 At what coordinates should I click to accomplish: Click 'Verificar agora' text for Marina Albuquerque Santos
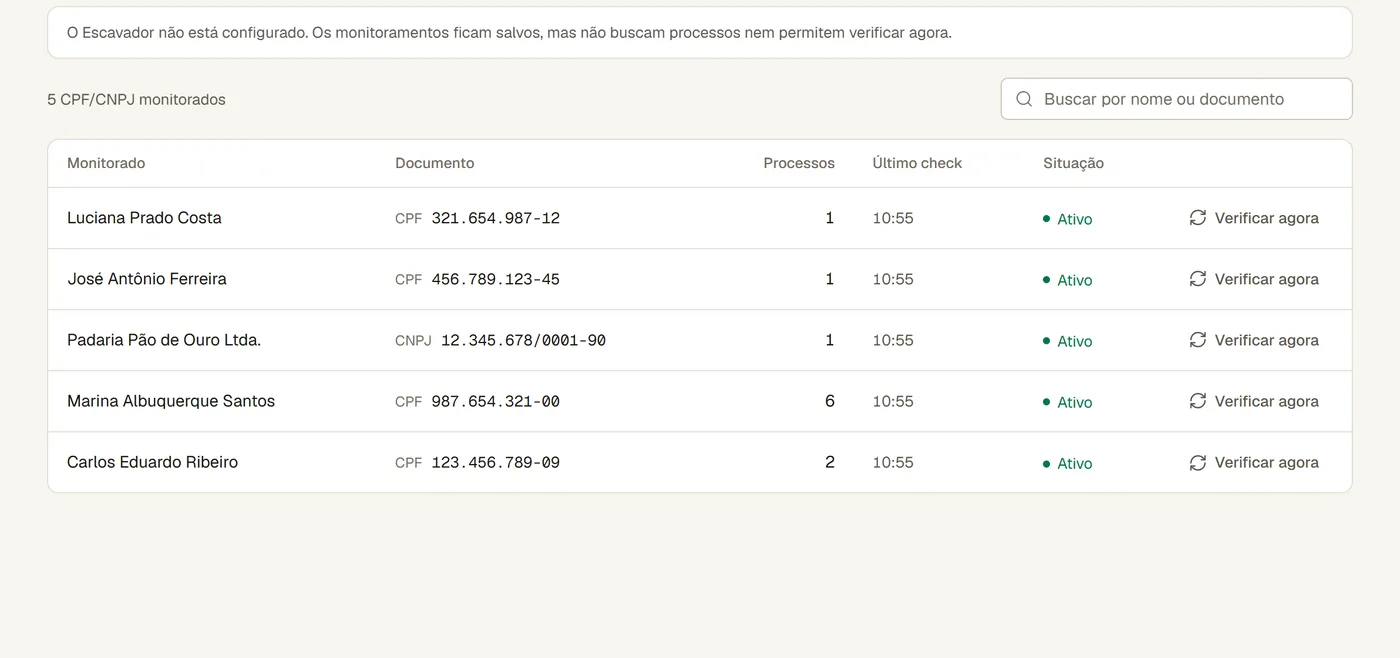[1266, 401]
